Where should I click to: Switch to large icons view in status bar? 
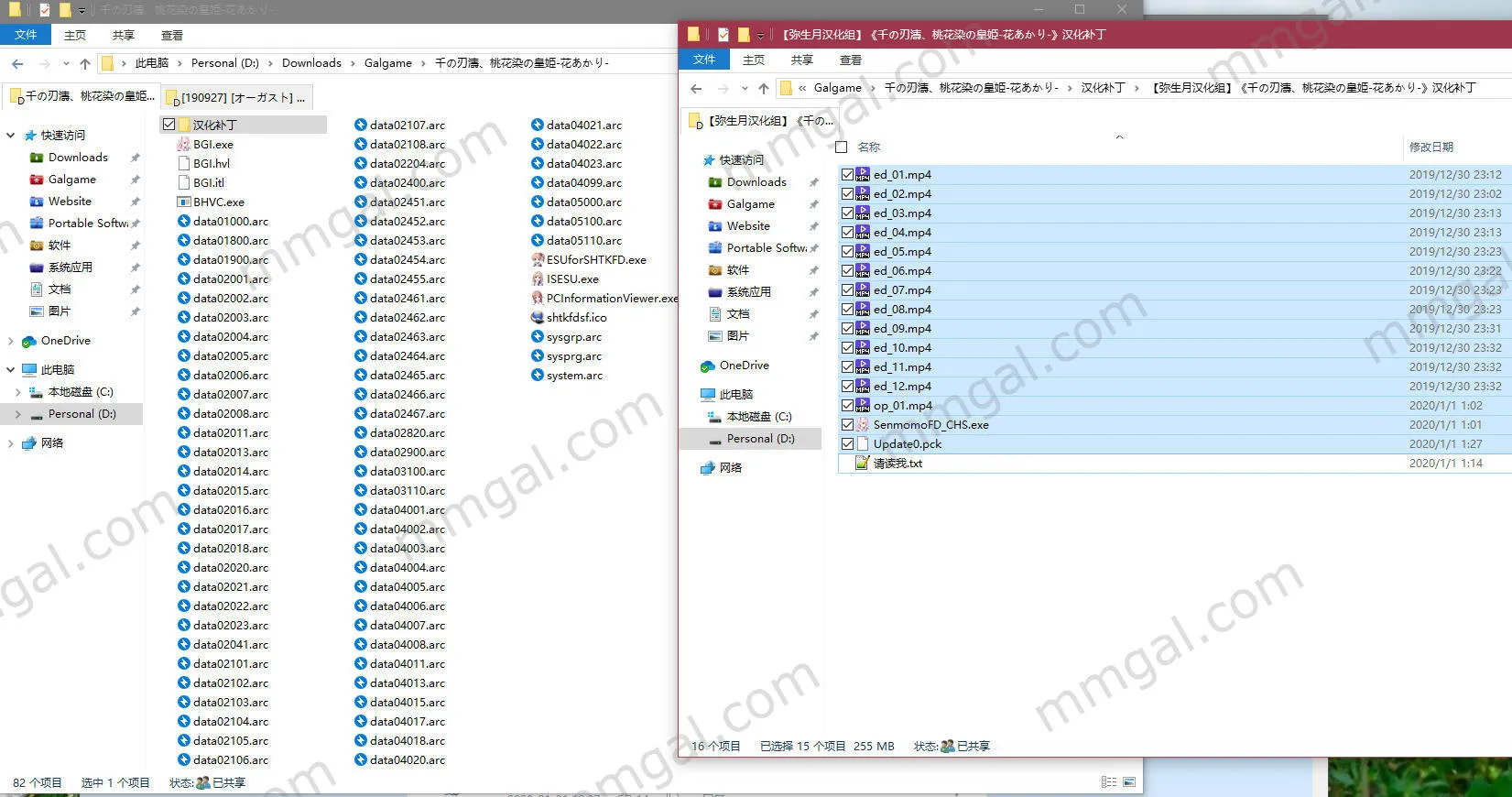[1129, 782]
